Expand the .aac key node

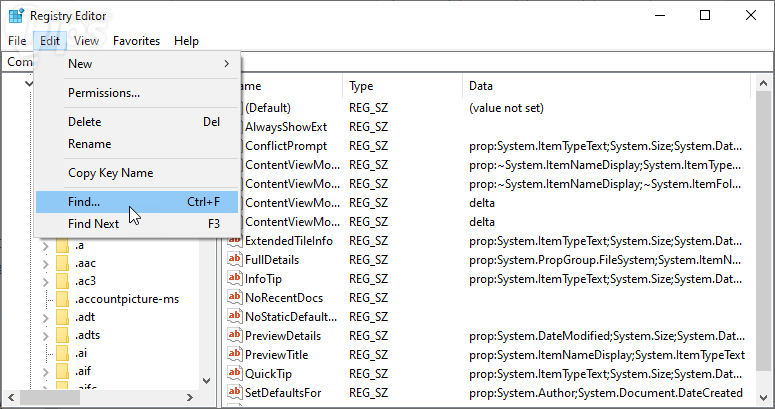pyautogui.click(x=44, y=263)
